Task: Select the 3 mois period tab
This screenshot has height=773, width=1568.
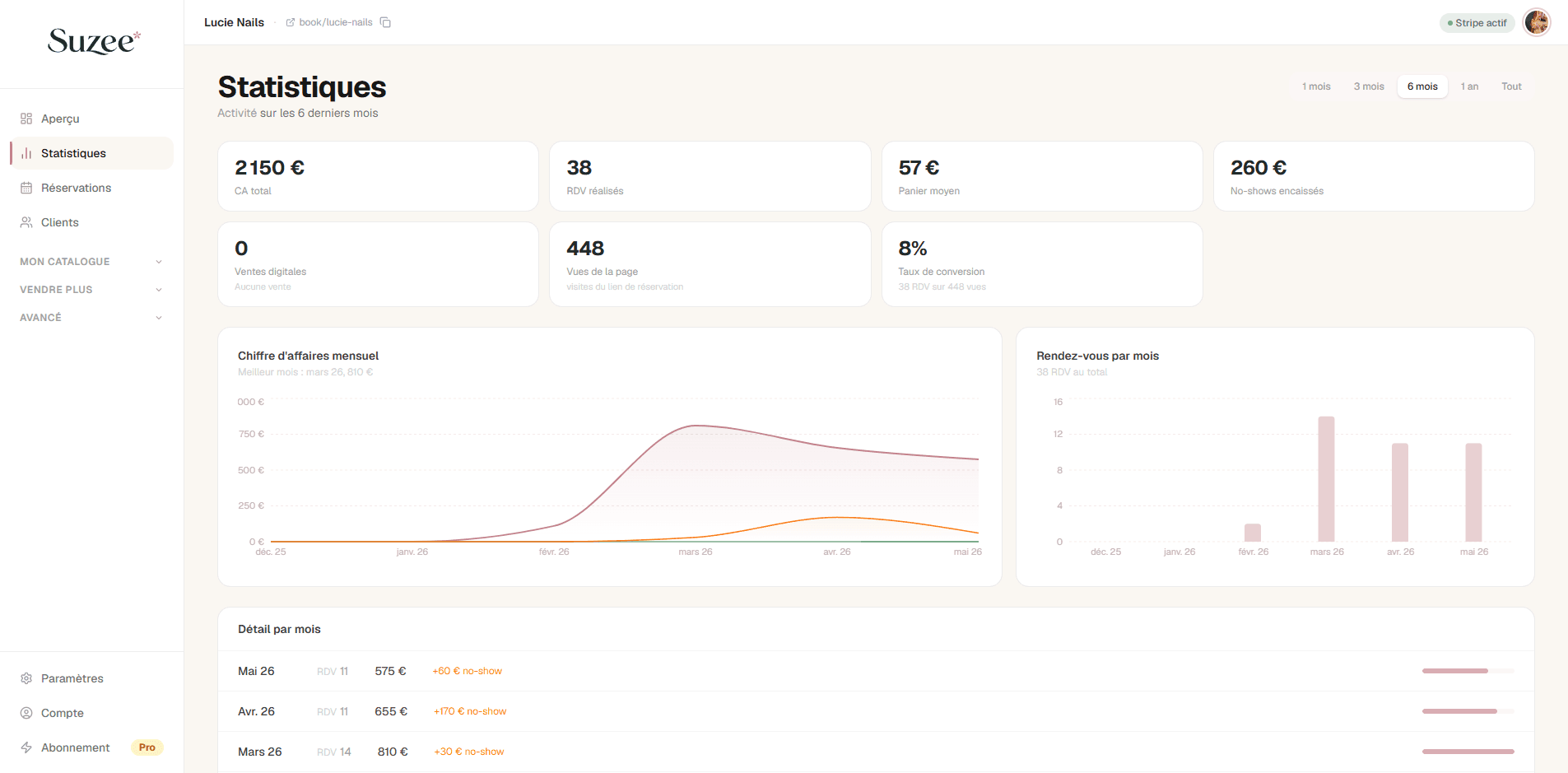Action: click(1369, 86)
